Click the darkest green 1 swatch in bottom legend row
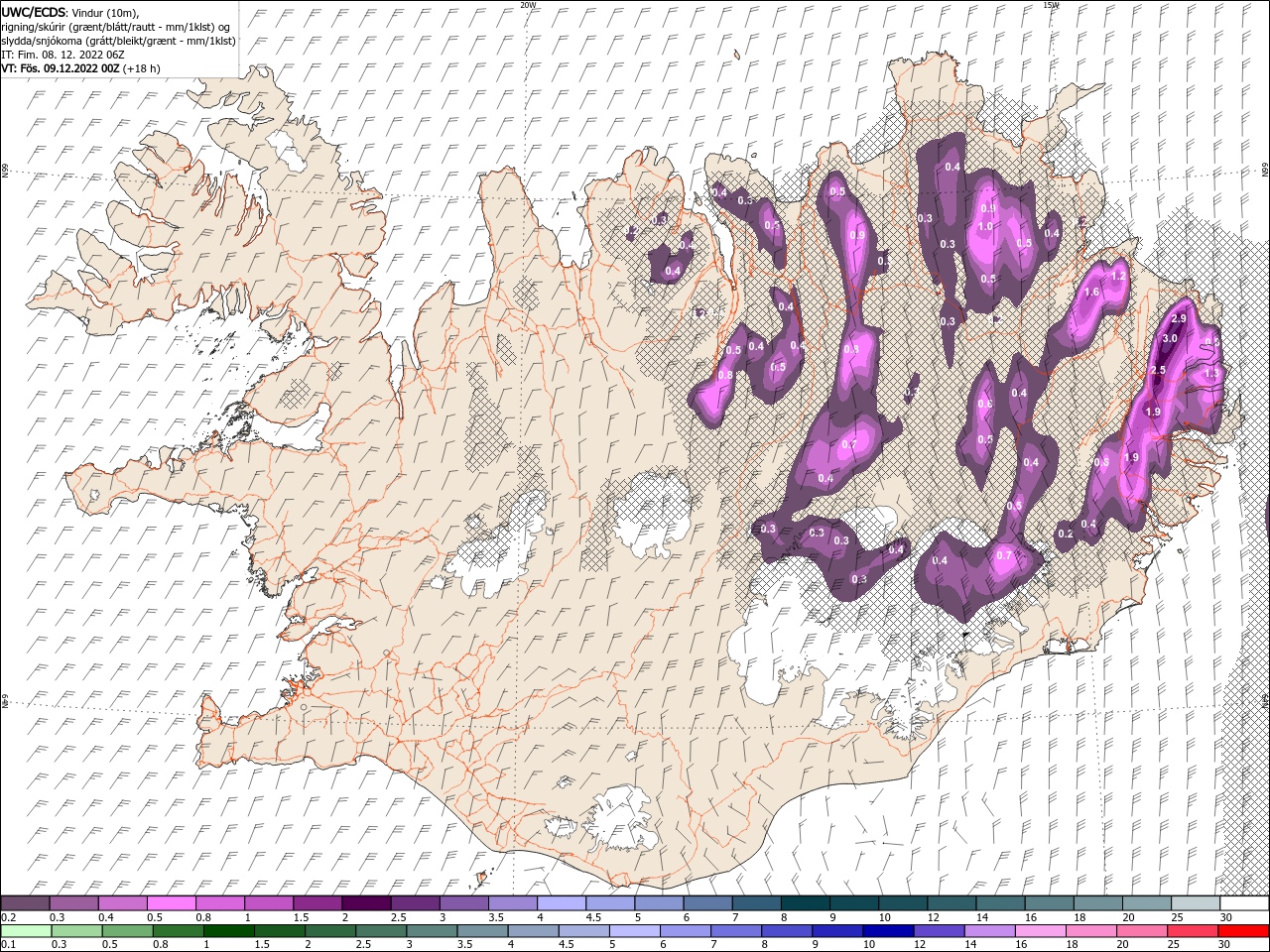The image size is (1270, 952). [x=228, y=931]
